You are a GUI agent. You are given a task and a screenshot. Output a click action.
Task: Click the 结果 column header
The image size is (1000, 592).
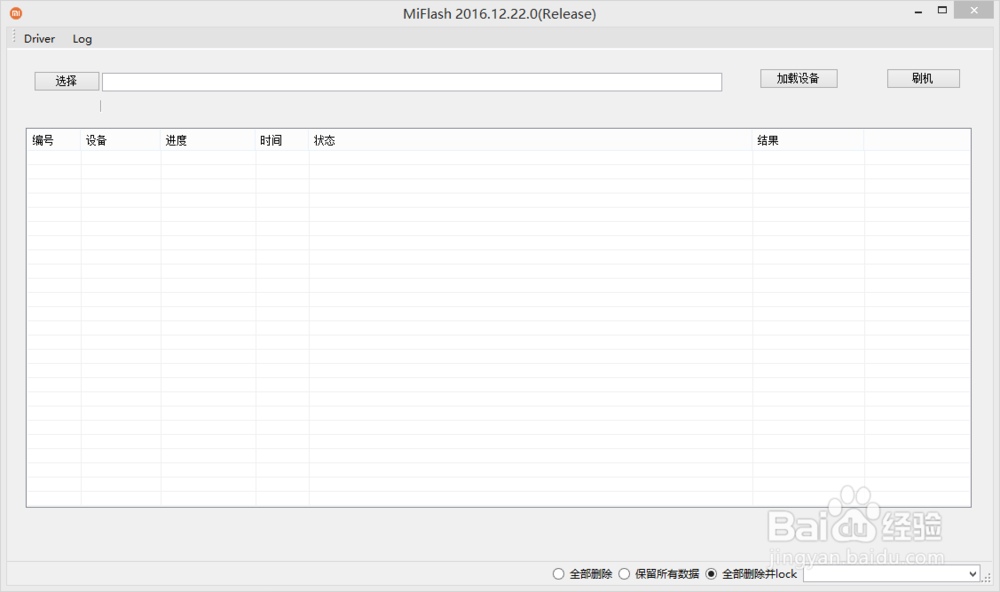[x=767, y=140]
